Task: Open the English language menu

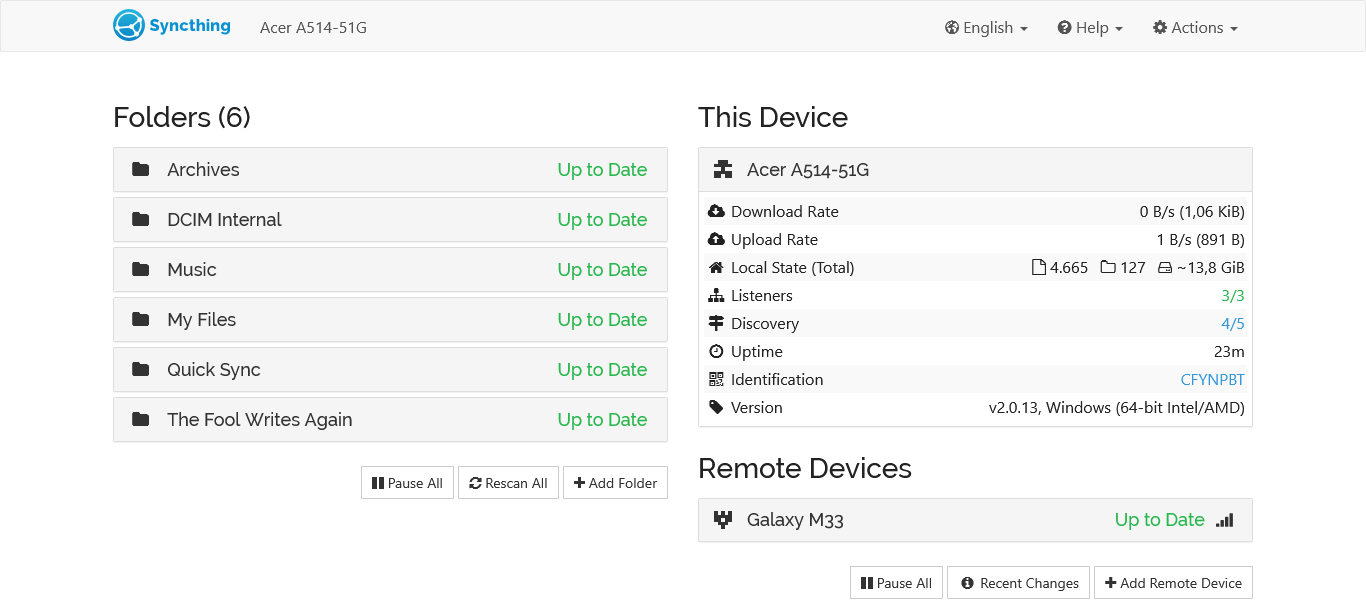Action: click(x=986, y=27)
